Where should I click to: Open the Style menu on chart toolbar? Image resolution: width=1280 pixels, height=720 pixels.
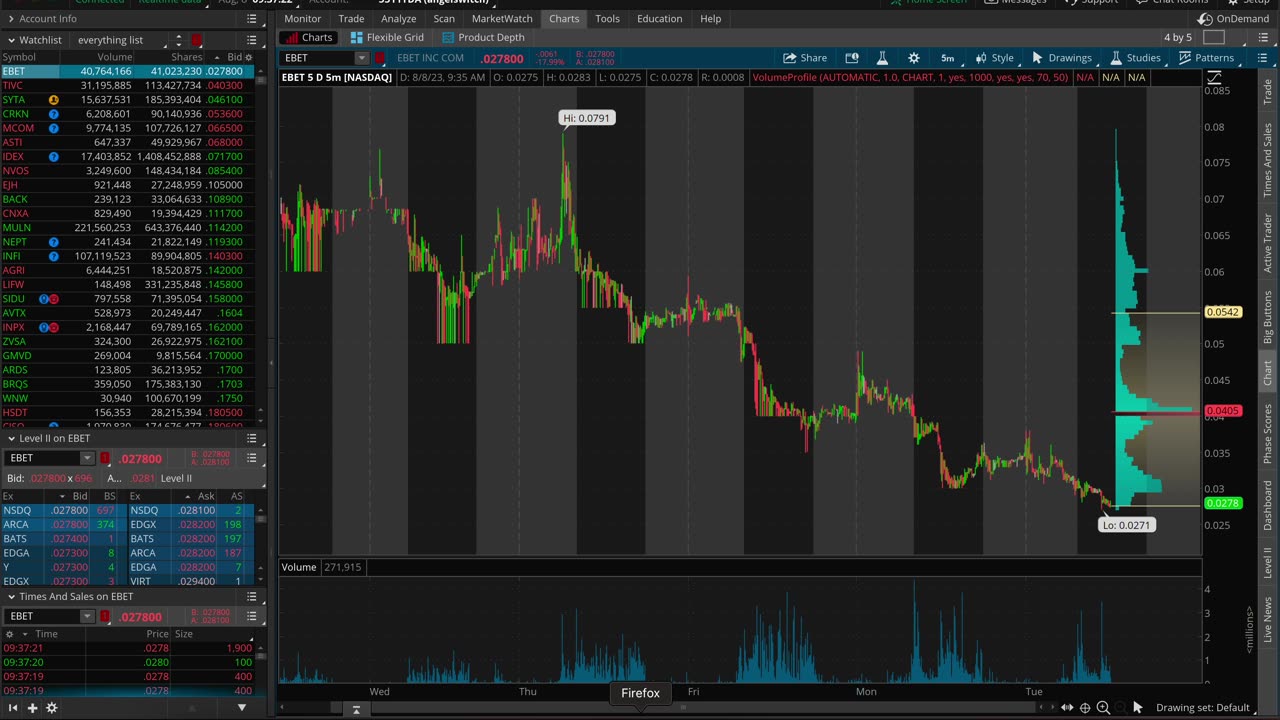(994, 58)
